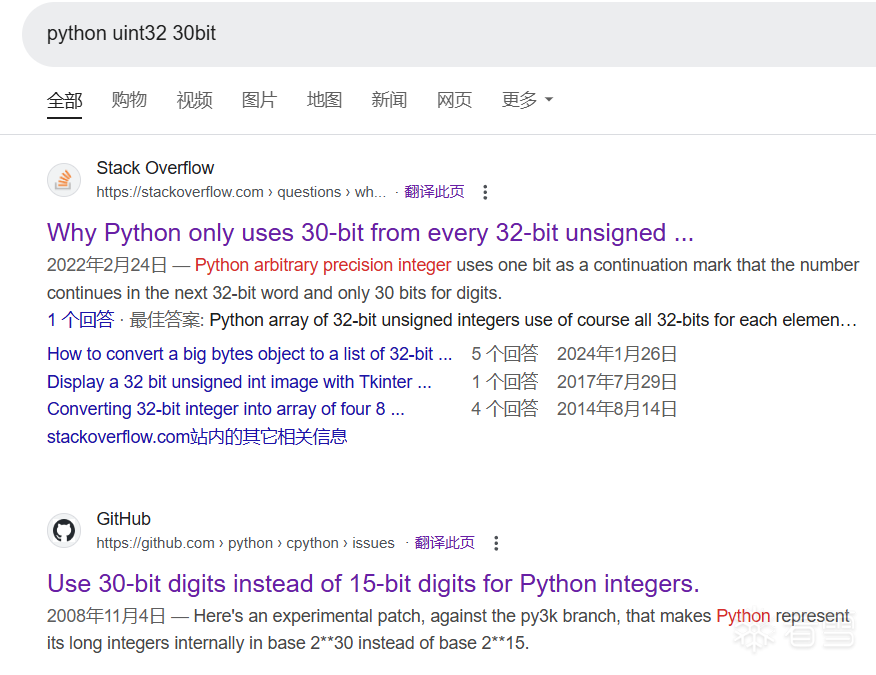The image size is (876, 675).
Task: Select the 全部 tab
Action: coord(64,100)
